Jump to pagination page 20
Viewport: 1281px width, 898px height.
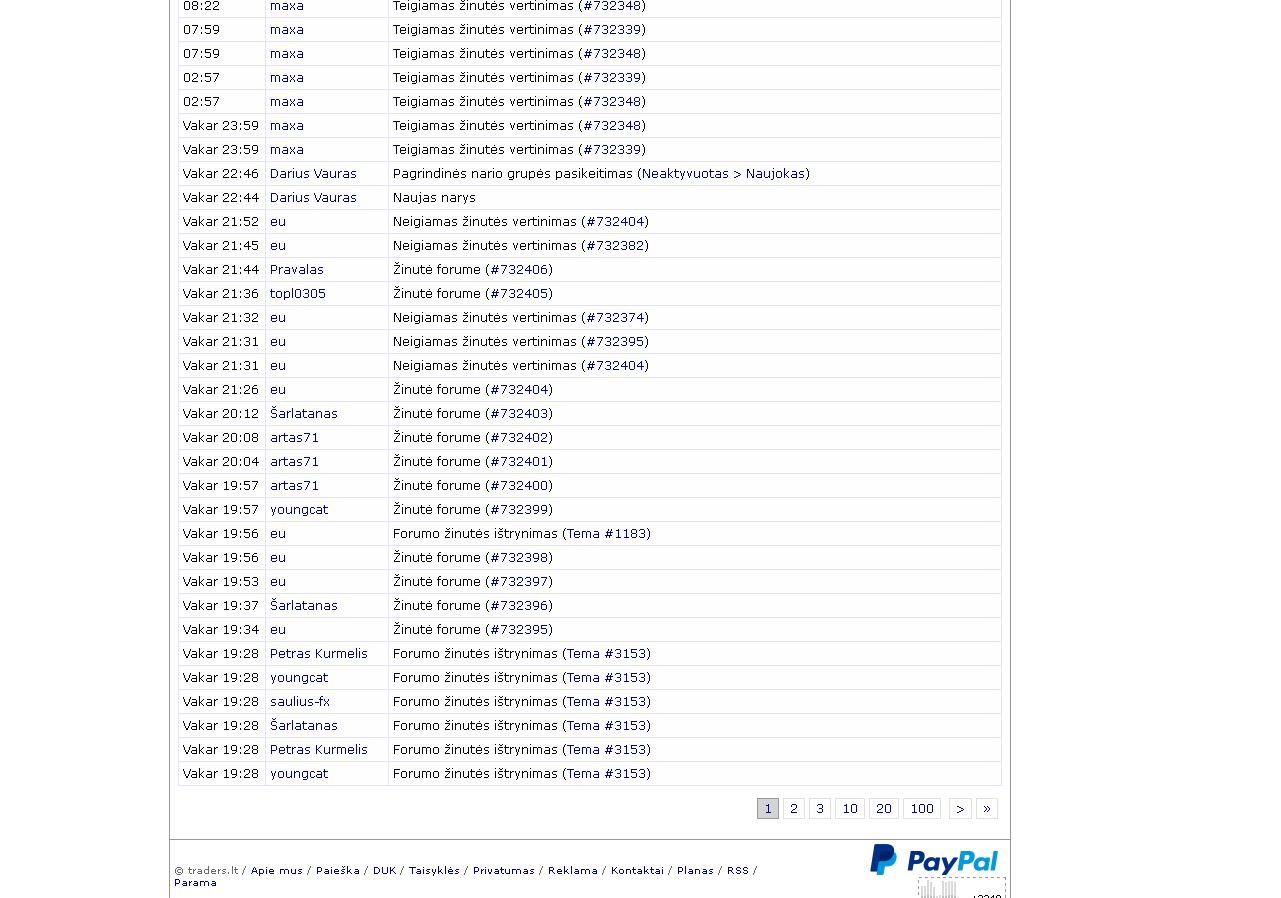[x=884, y=809]
